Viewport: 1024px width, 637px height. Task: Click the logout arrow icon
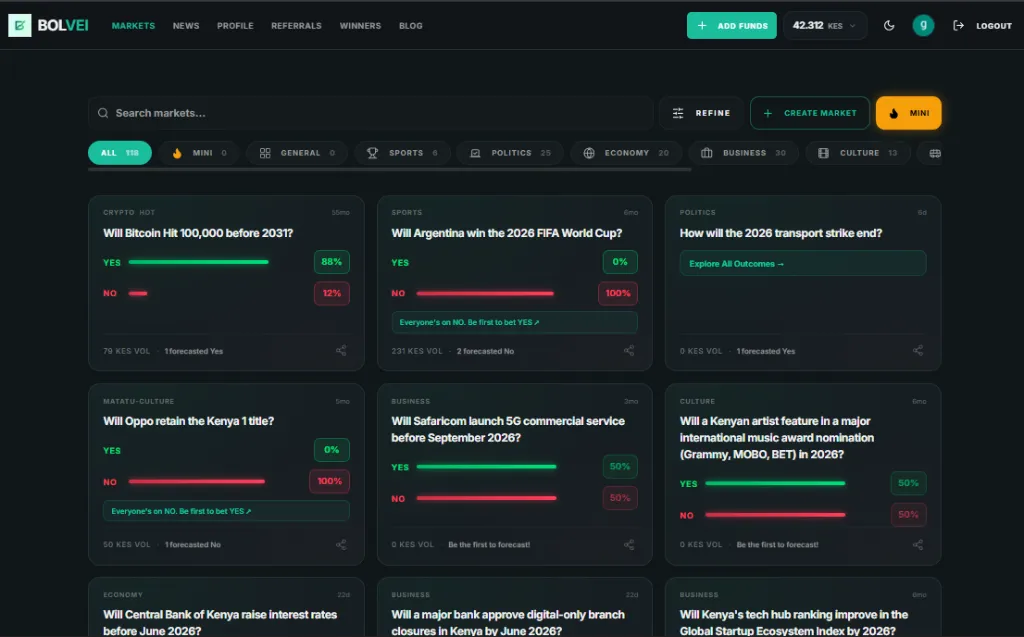(958, 25)
